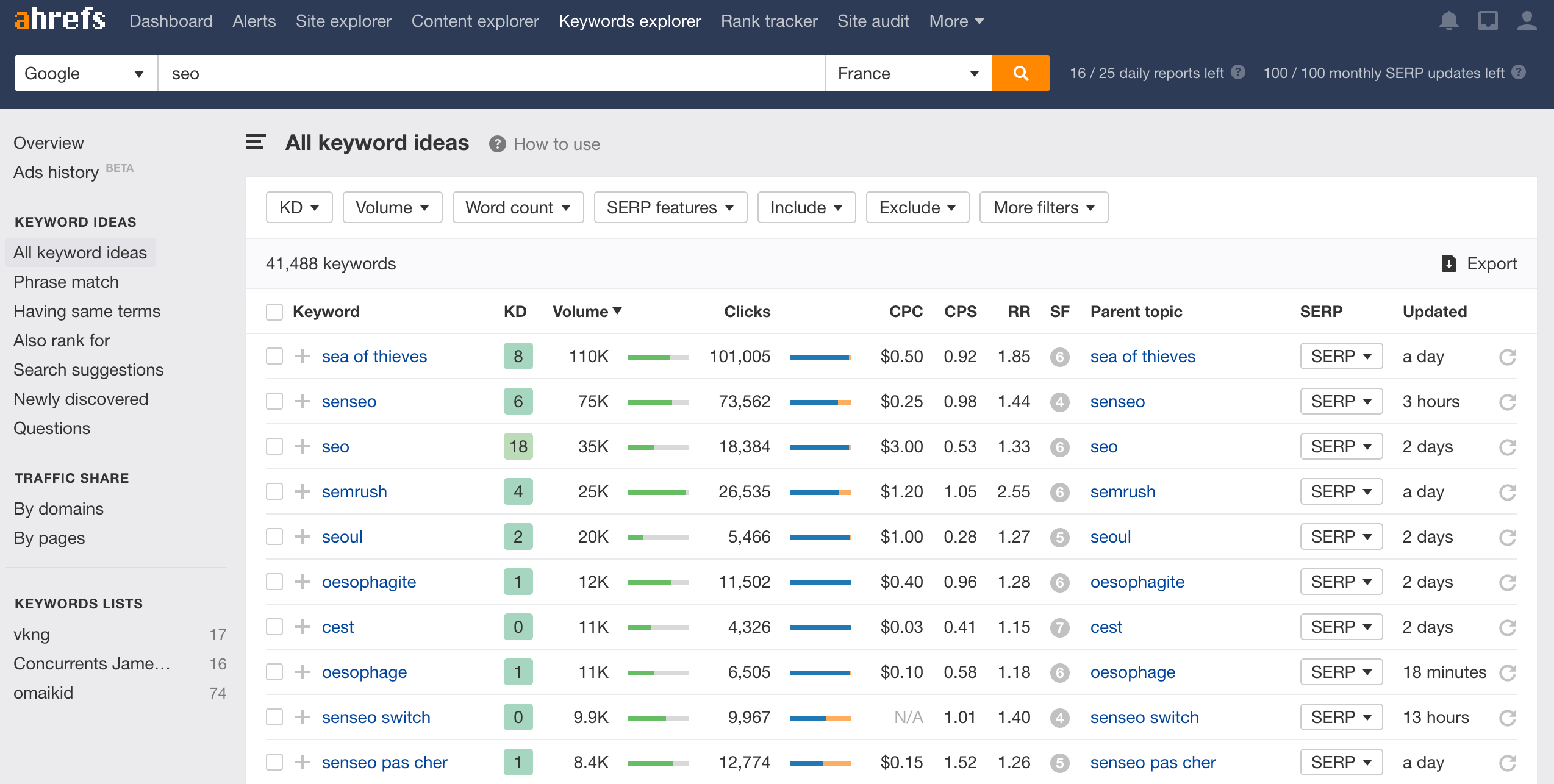Toggle the sidebar hamburger menu icon
This screenshot has height=784, width=1554.
(x=256, y=143)
